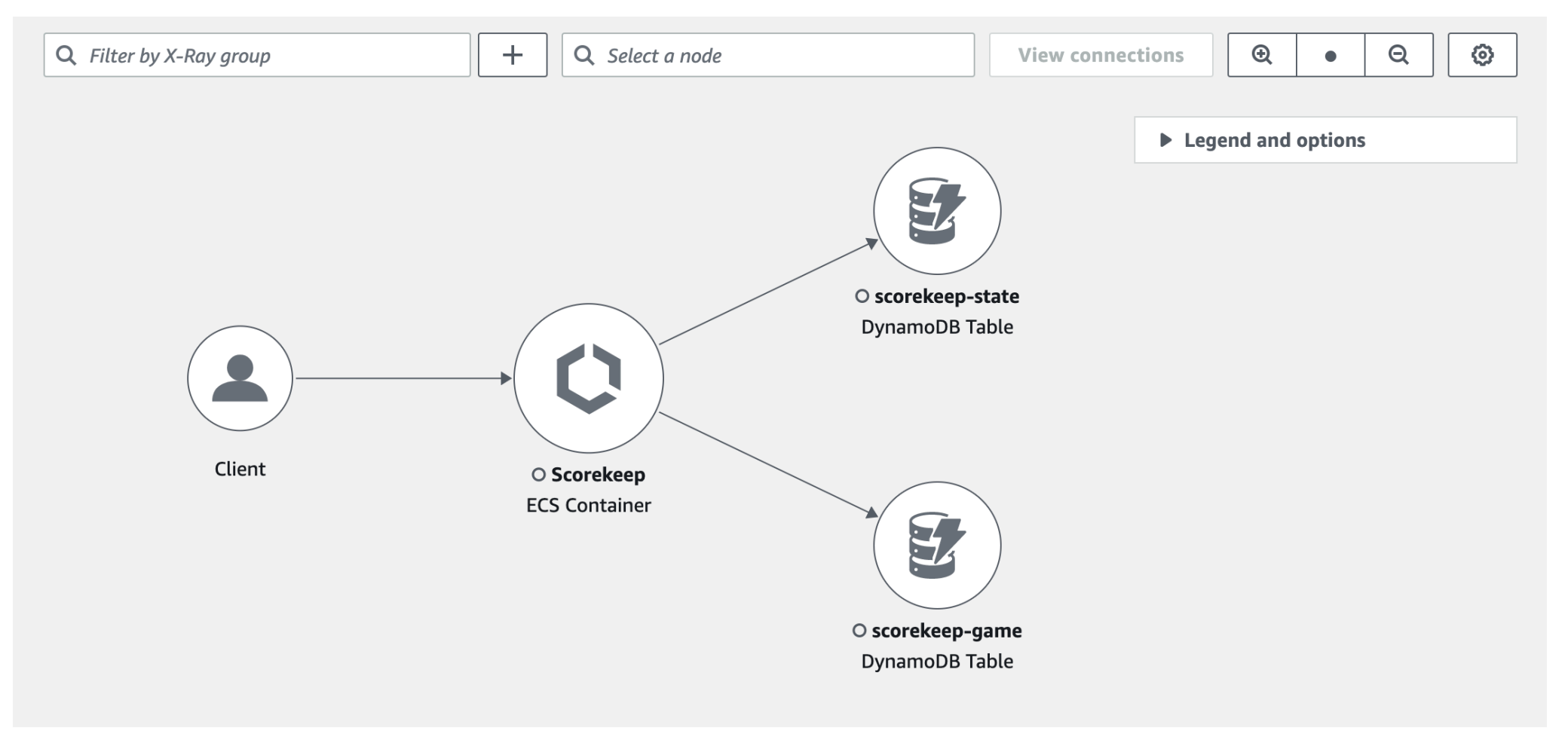Select the scorekeep-game DynamoDB node icon
Viewport: 1568px width, 740px height.
pos(937,546)
